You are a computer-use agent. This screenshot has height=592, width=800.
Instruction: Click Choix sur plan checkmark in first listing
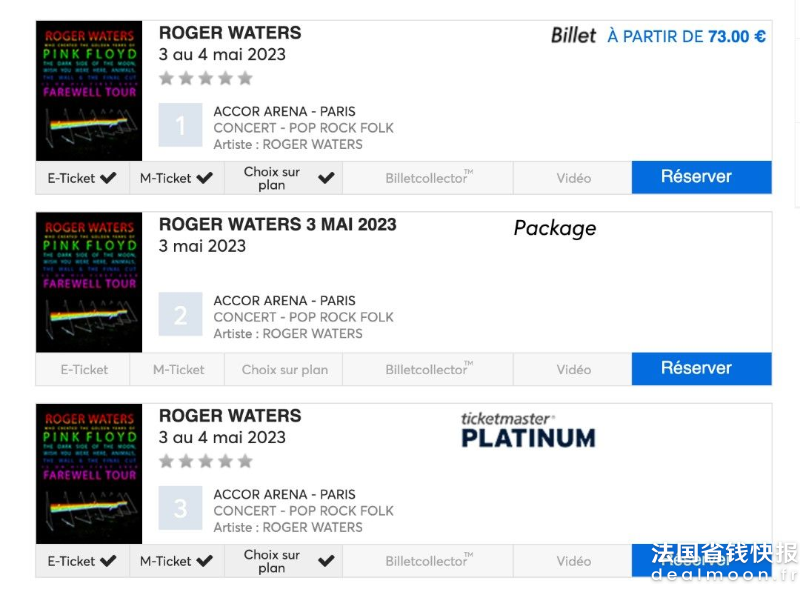point(326,178)
